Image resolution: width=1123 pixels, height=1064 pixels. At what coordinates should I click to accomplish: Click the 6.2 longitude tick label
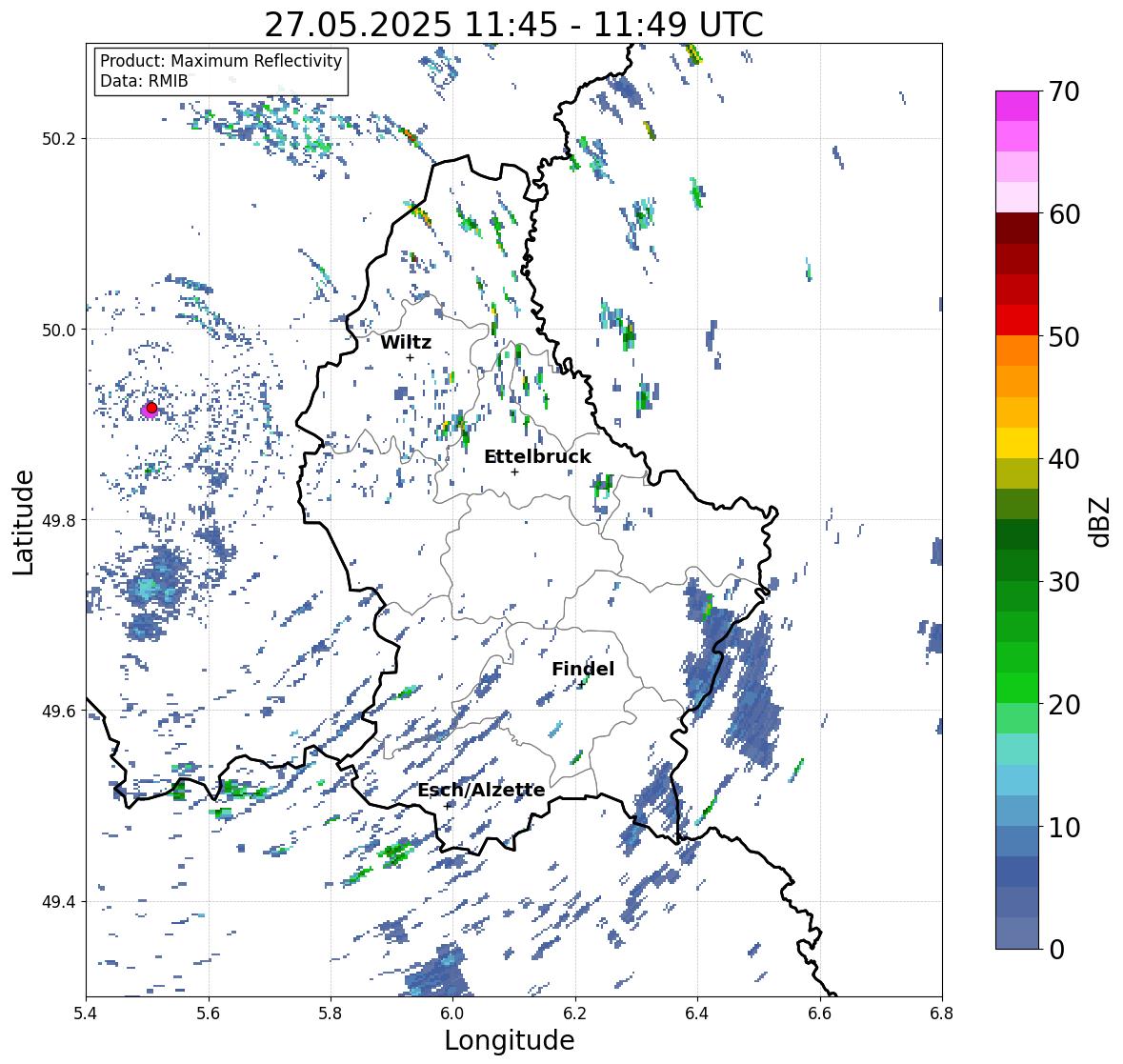tap(575, 1014)
